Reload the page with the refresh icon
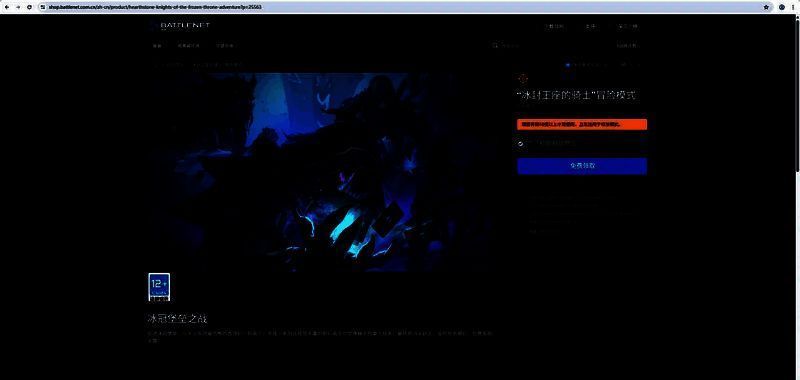 (30, 7)
